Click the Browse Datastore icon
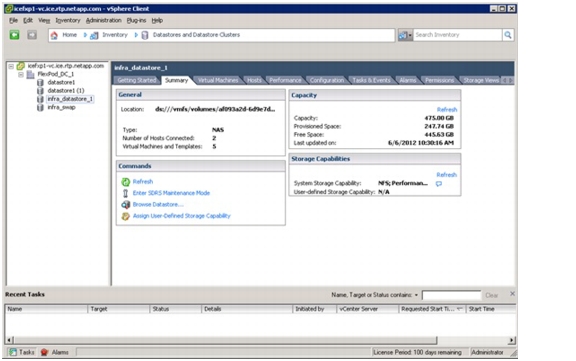 coord(126,205)
